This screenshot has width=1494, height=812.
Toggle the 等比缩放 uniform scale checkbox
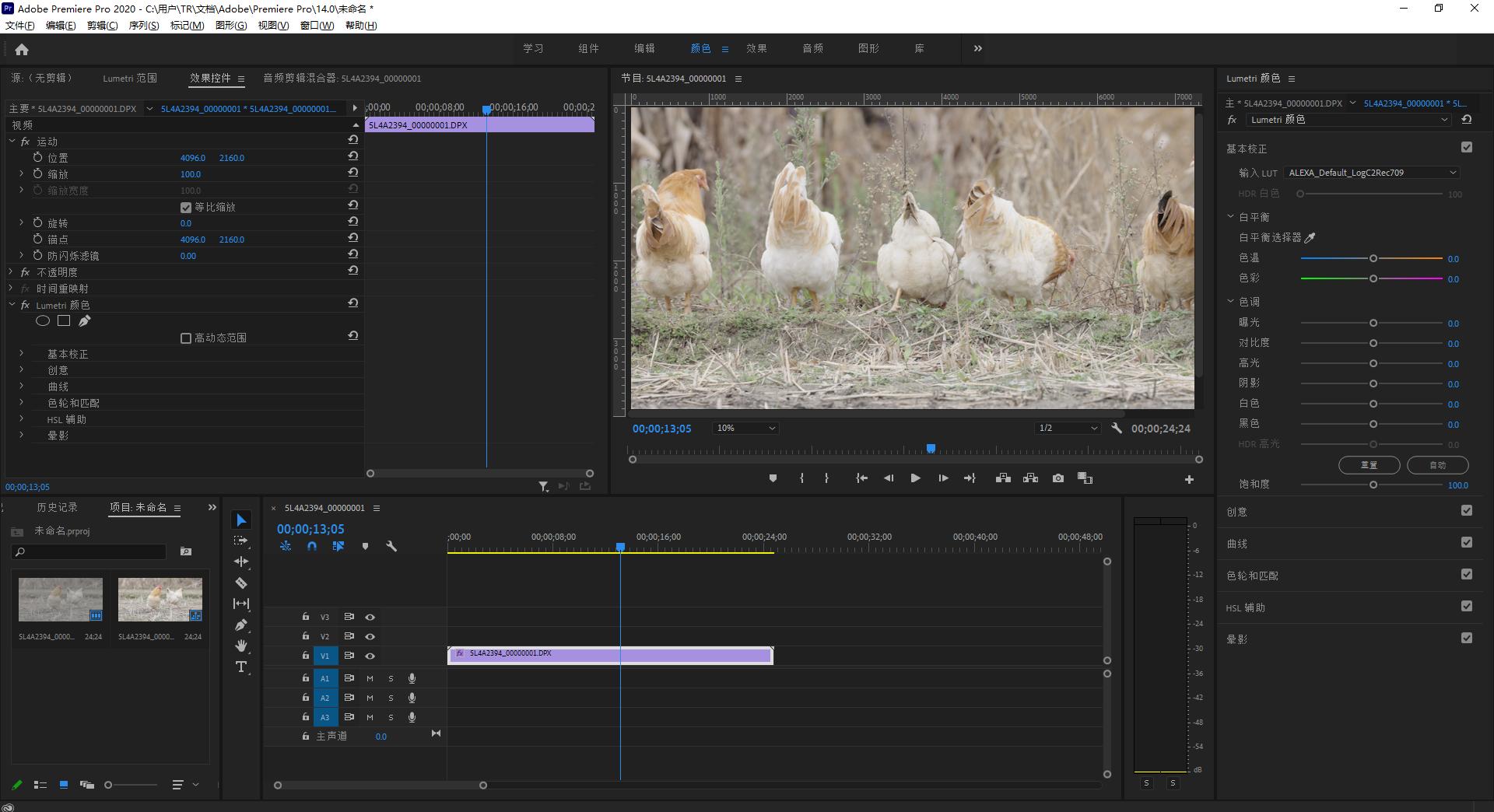point(186,208)
